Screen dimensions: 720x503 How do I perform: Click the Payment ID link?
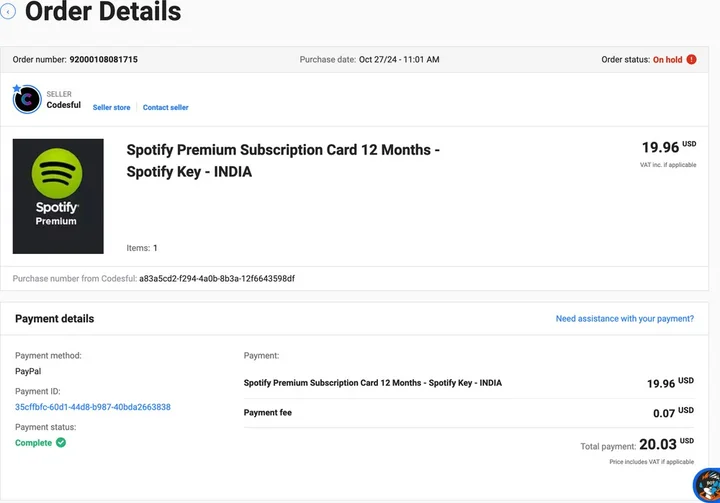point(92,407)
